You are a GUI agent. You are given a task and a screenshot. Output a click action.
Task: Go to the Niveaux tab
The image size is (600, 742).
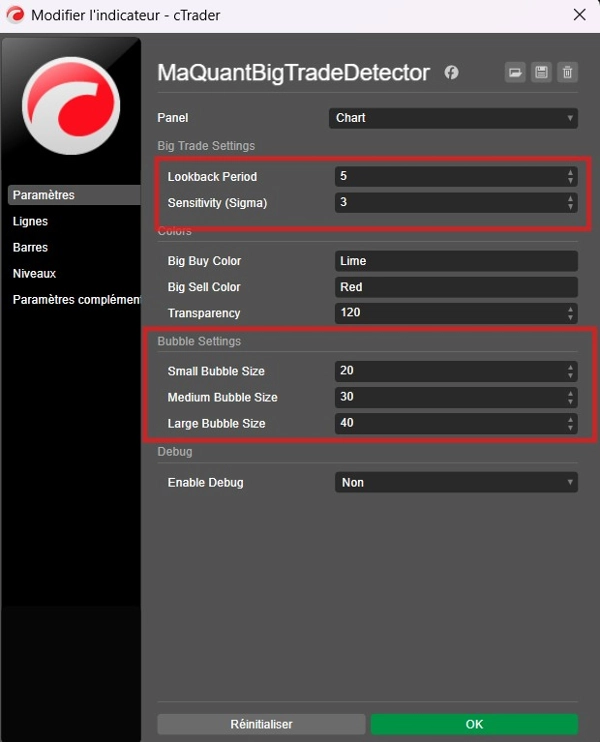pyautogui.click(x=34, y=274)
